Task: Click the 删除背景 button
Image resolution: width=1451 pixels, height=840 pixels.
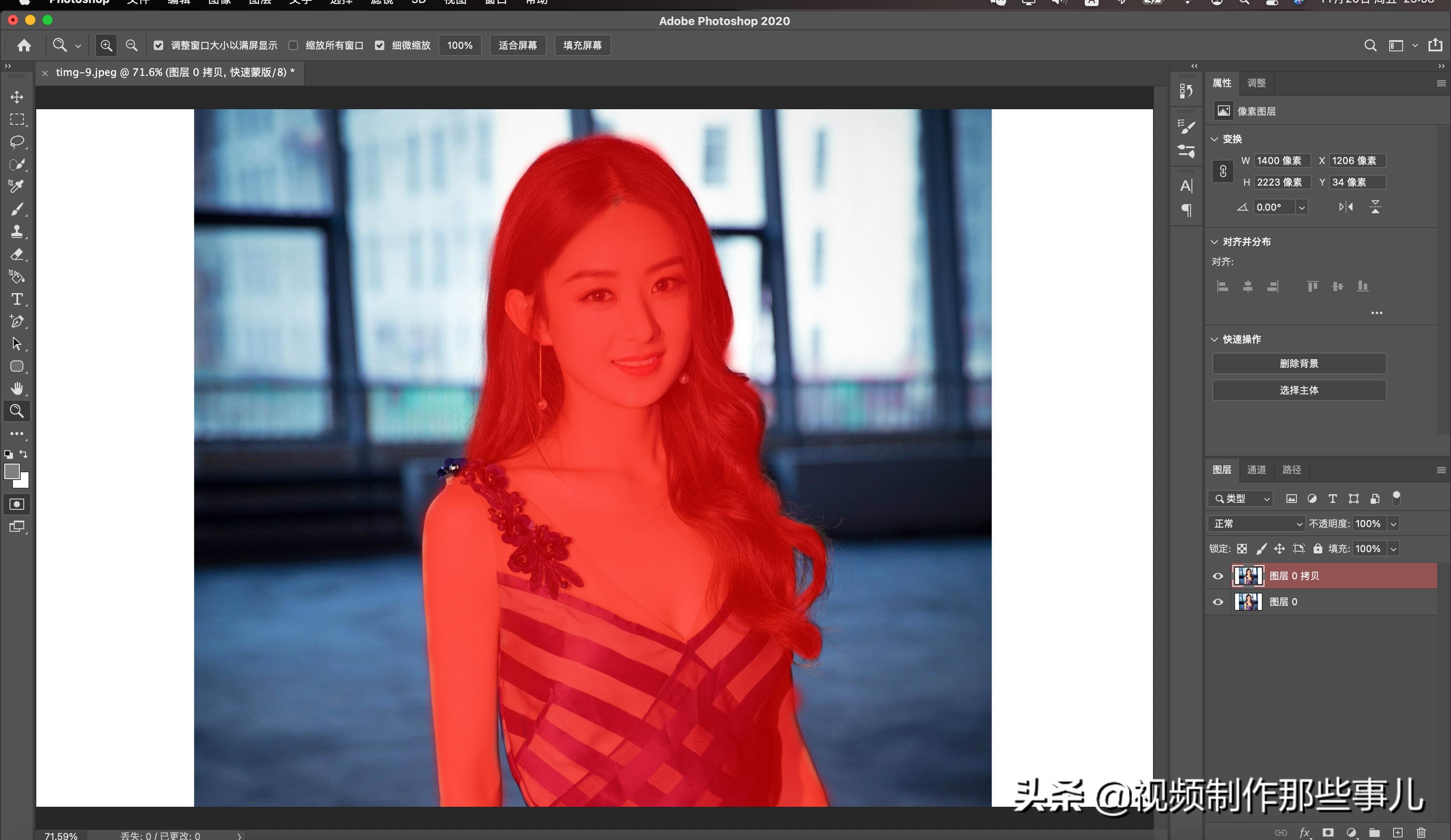Action: pyautogui.click(x=1299, y=363)
